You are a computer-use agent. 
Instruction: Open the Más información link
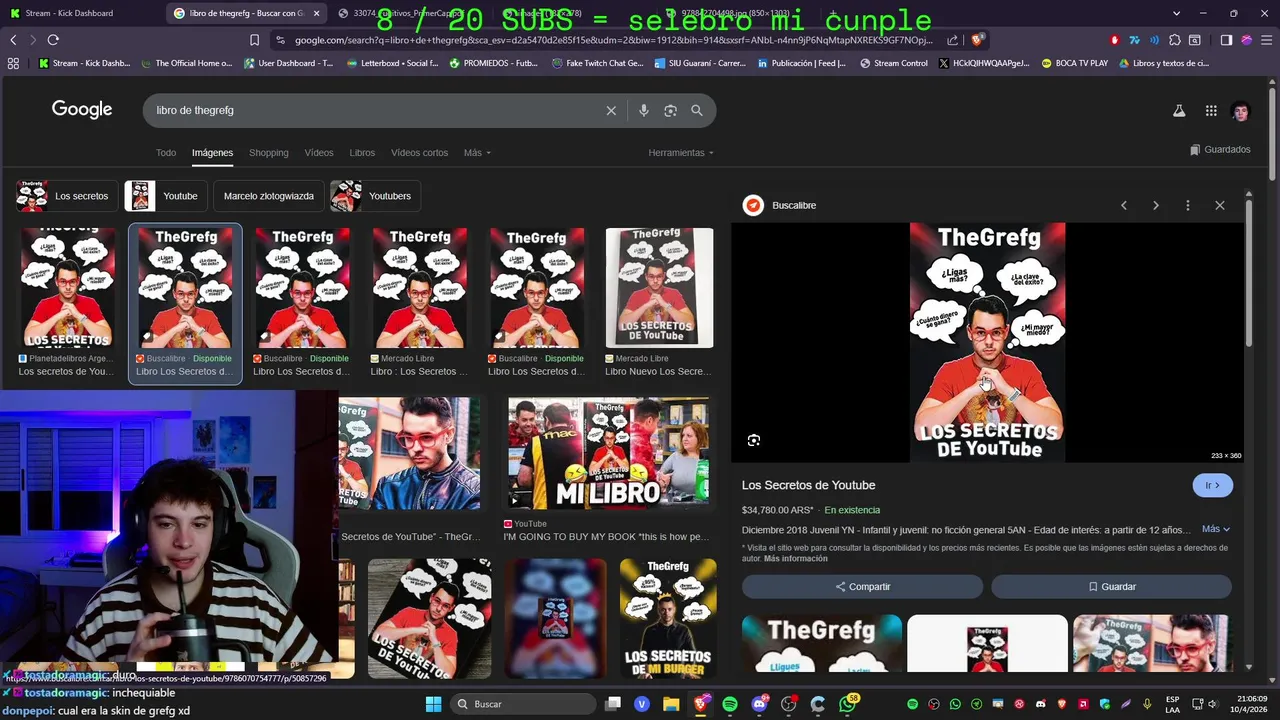pyautogui.click(x=796, y=559)
